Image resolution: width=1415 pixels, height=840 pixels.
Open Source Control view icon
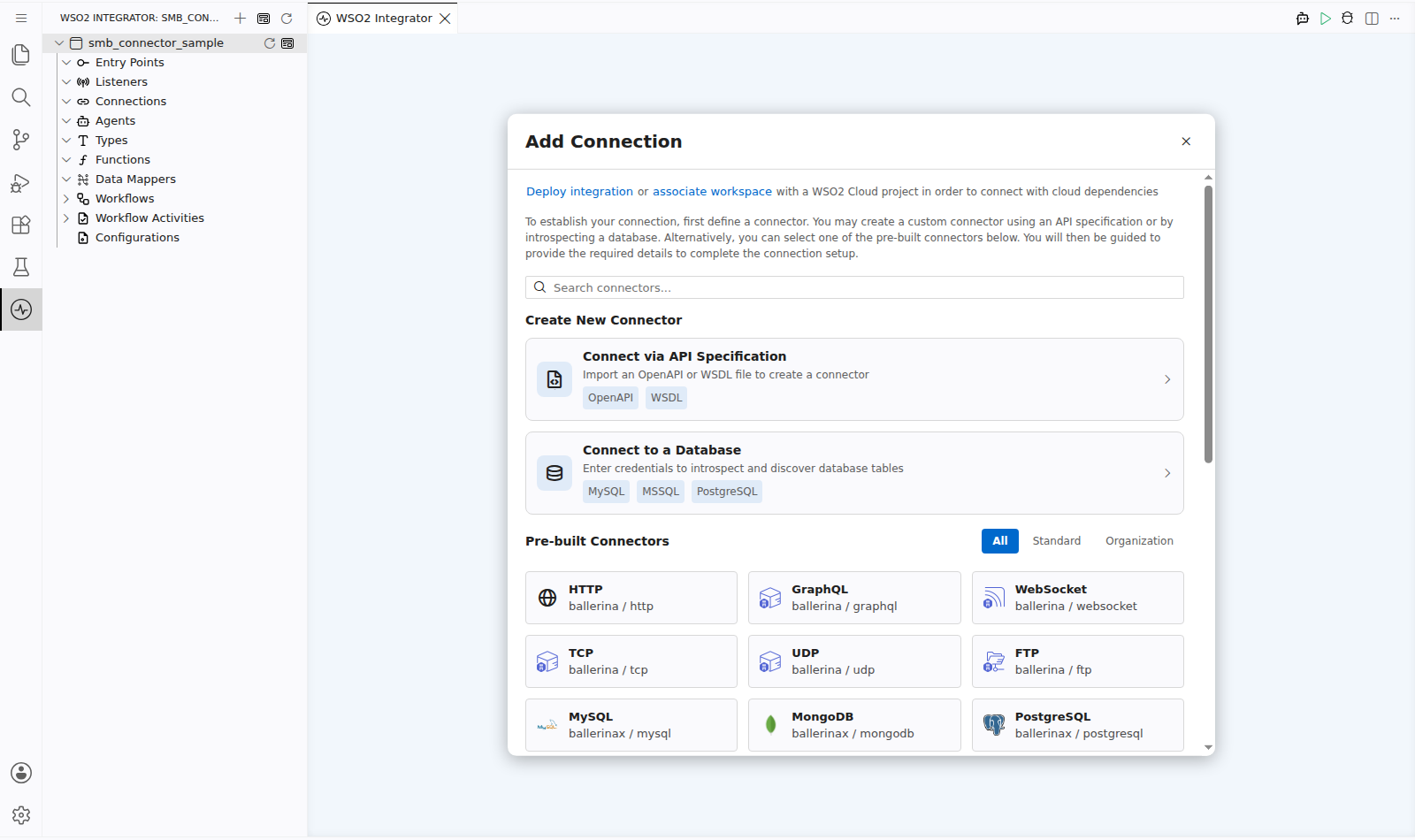[x=21, y=140]
